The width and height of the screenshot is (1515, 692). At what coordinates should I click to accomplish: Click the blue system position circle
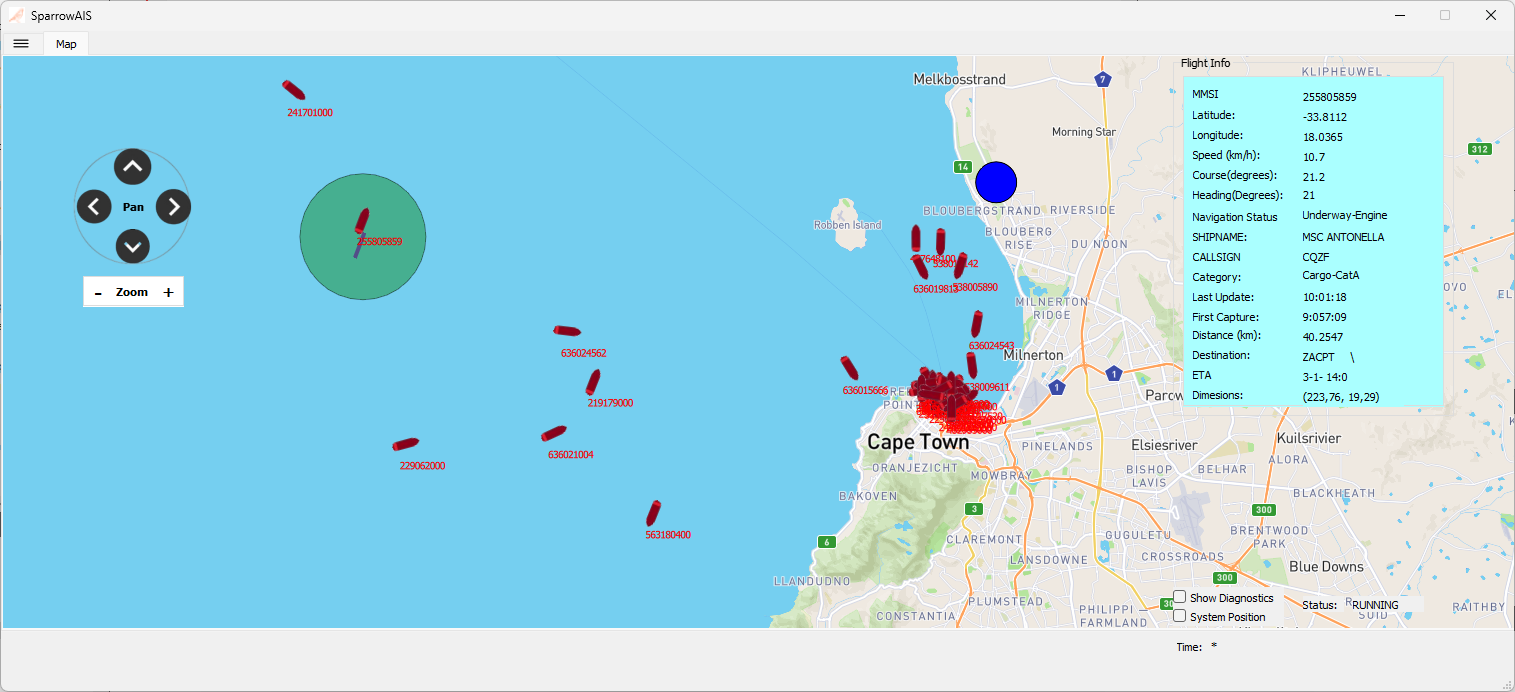tap(995, 182)
